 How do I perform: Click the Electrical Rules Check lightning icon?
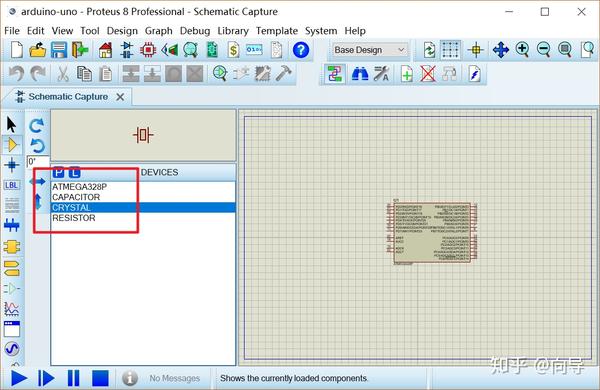tap(475, 74)
